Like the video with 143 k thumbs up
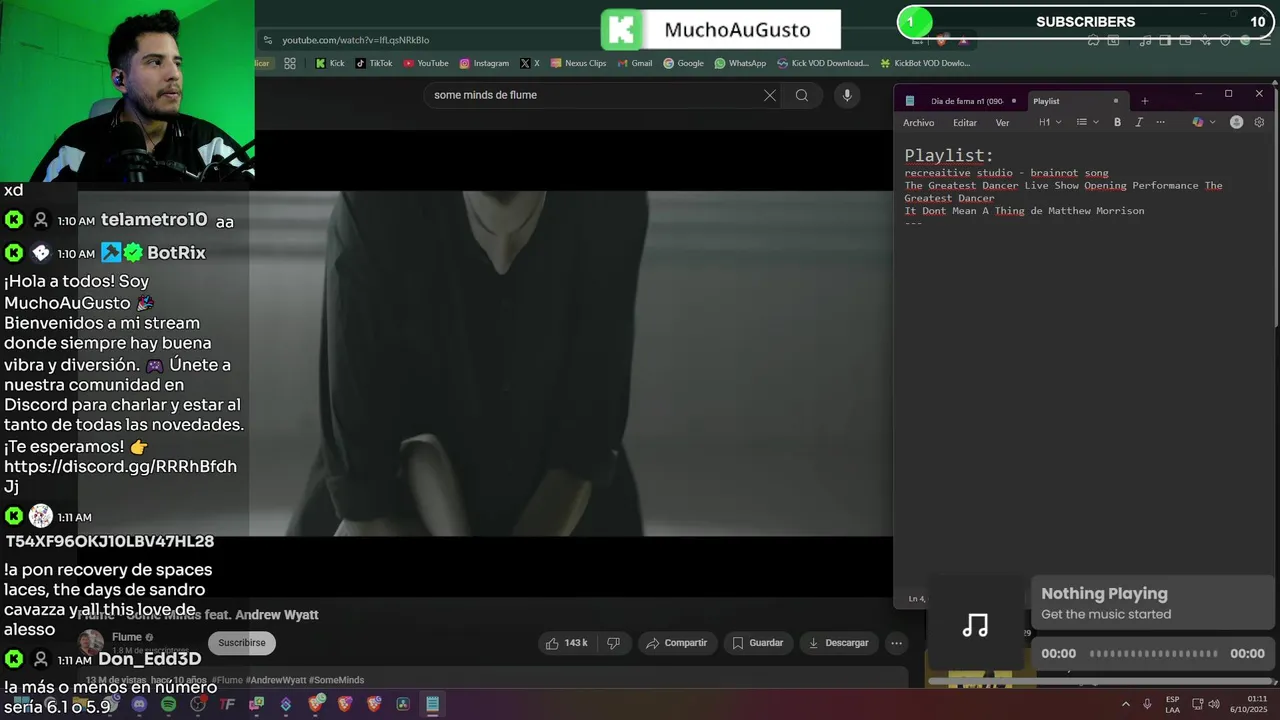 tap(567, 643)
